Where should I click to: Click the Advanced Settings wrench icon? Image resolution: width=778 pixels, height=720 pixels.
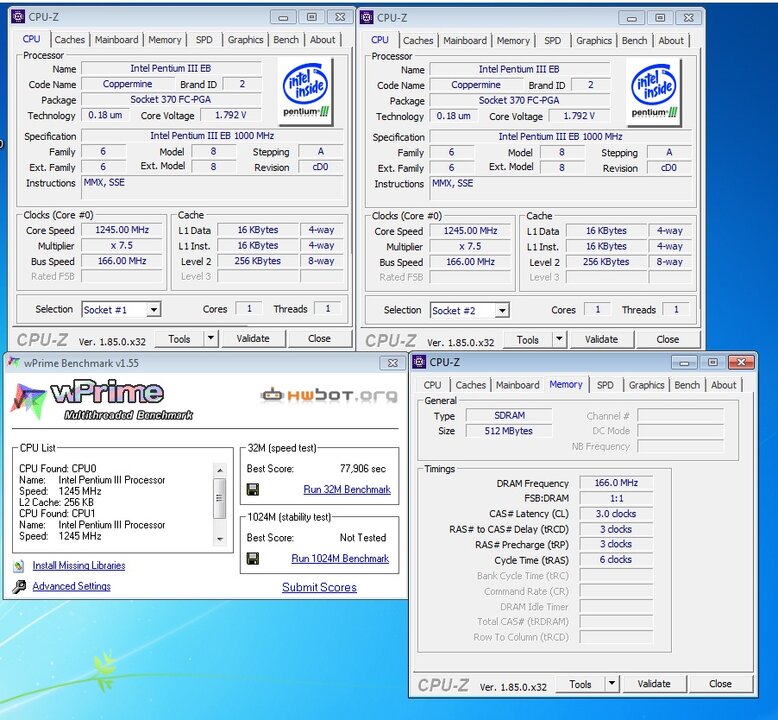pyautogui.click(x=19, y=587)
